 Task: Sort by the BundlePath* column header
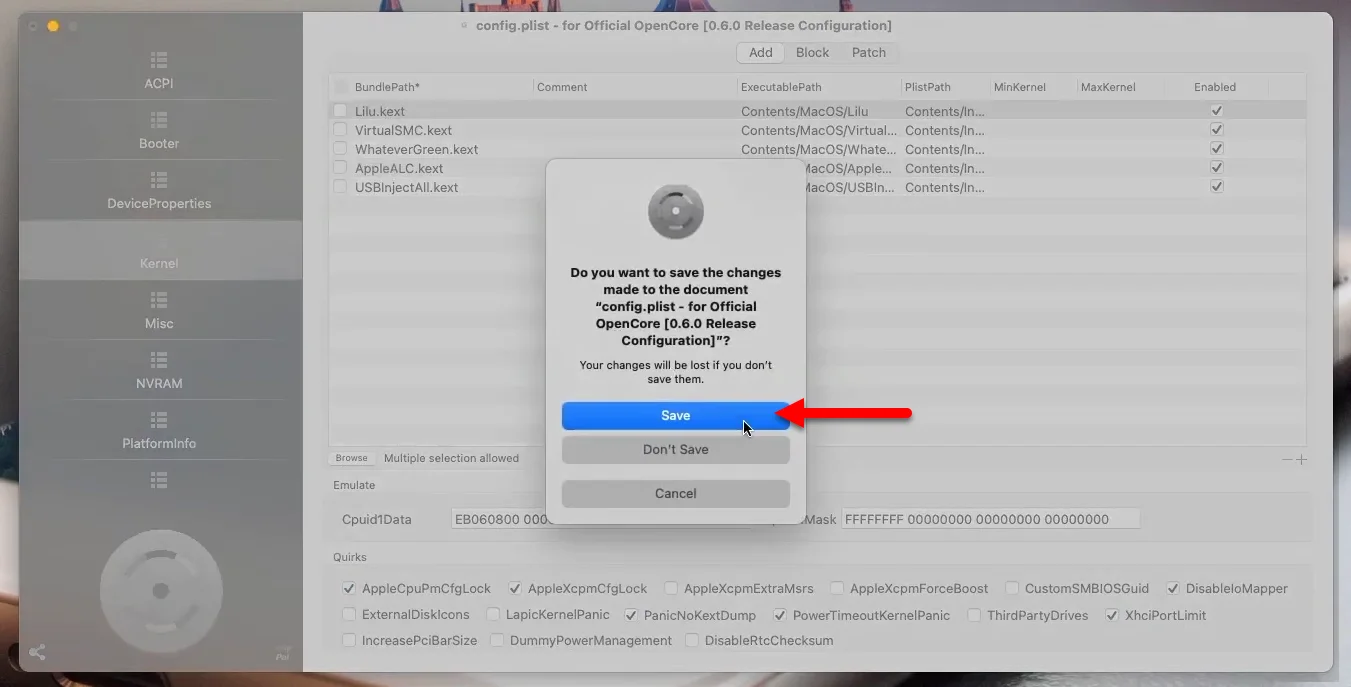(387, 87)
